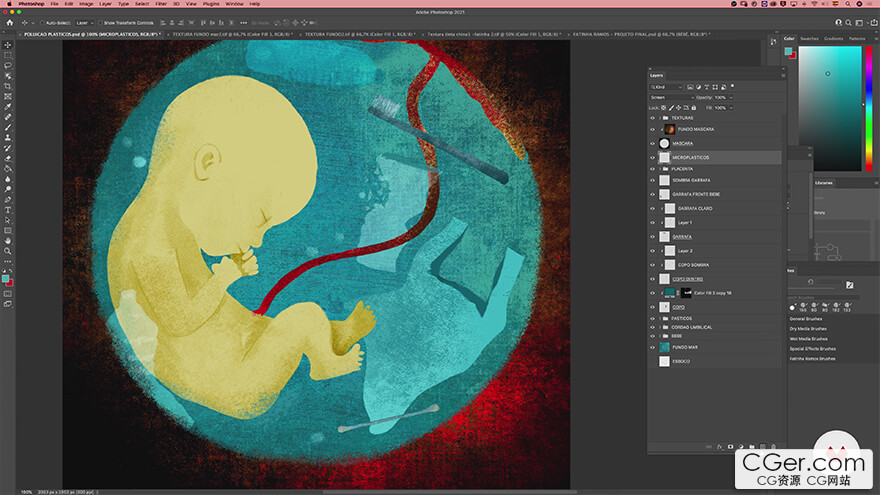Select the Eyedropper tool
880x495 pixels.
[8, 107]
